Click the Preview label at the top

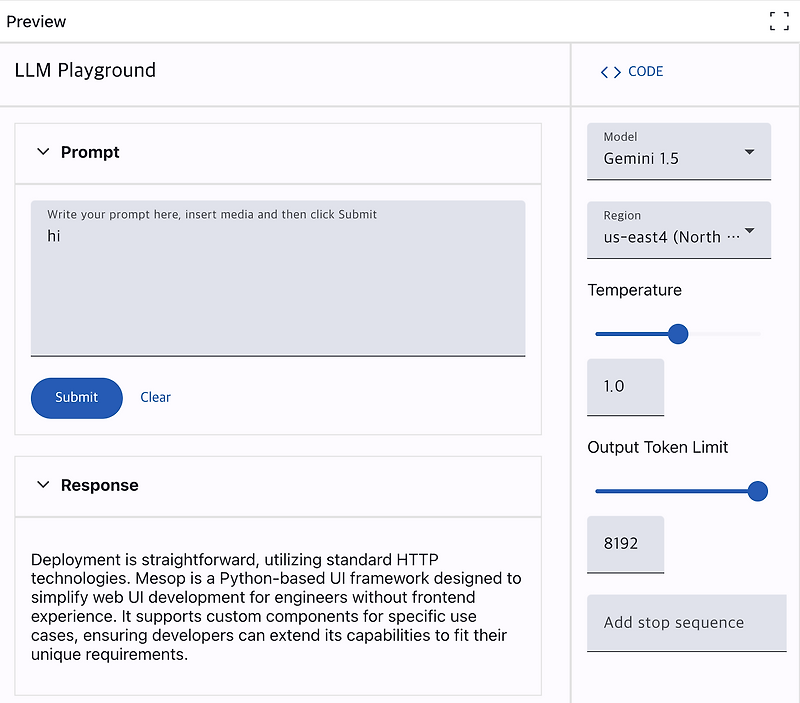(x=36, y=21)
